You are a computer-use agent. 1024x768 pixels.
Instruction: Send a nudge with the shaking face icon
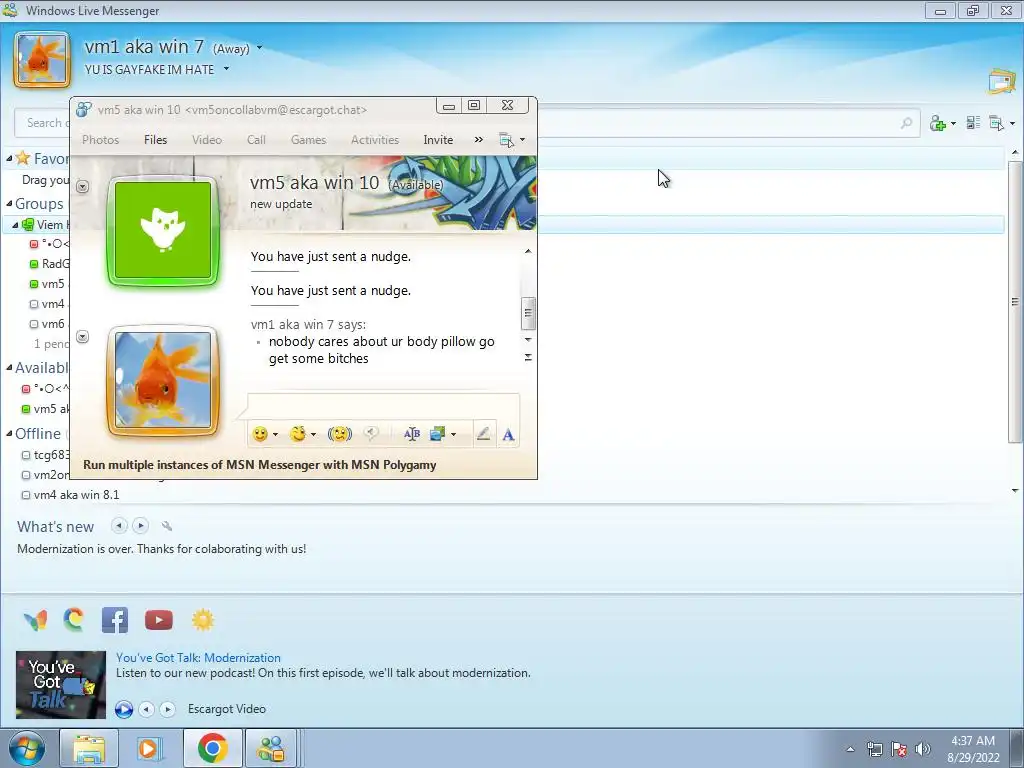tap(340, 434)
